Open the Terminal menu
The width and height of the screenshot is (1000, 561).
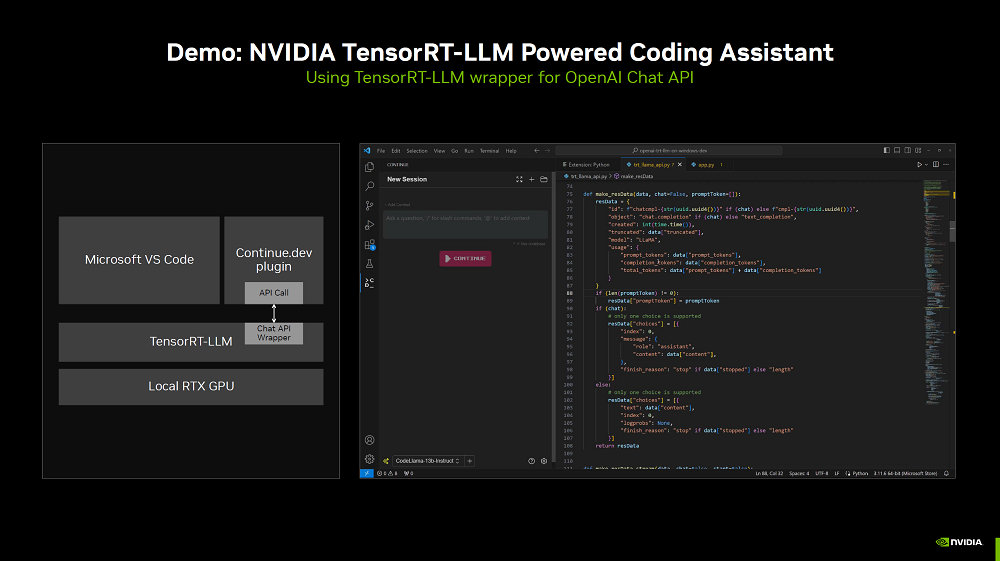click(489, 151)
